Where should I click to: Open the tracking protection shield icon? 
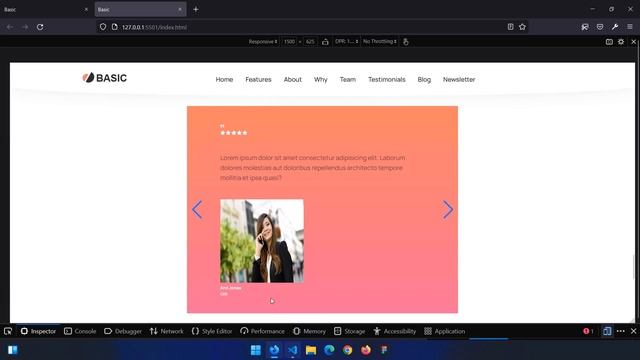(x=103, y=27)
